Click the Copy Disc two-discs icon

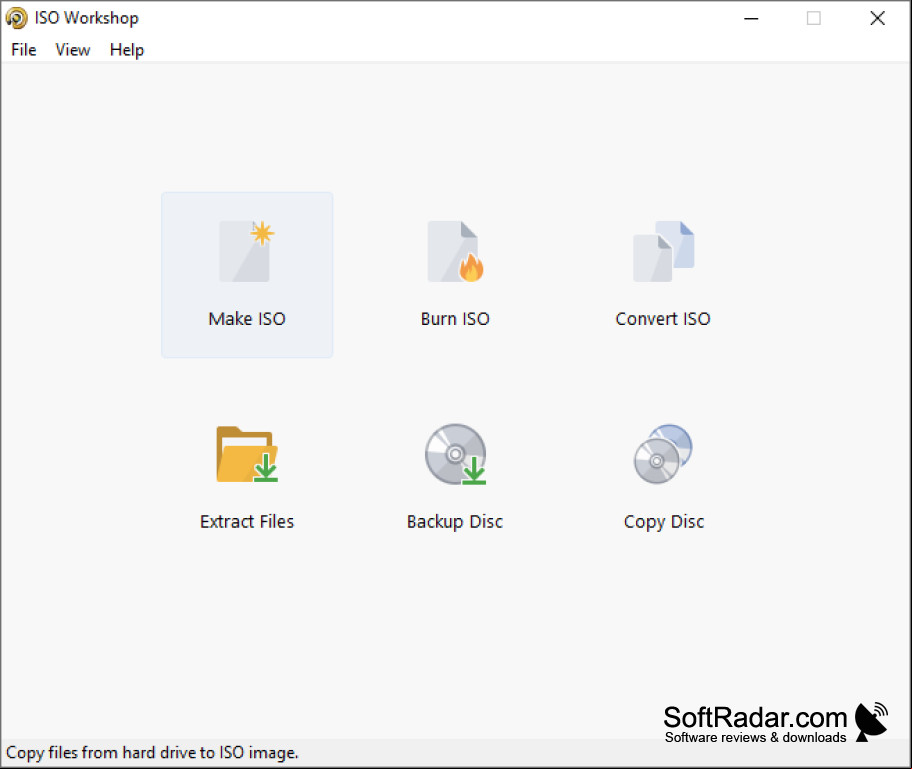point(663,454)
